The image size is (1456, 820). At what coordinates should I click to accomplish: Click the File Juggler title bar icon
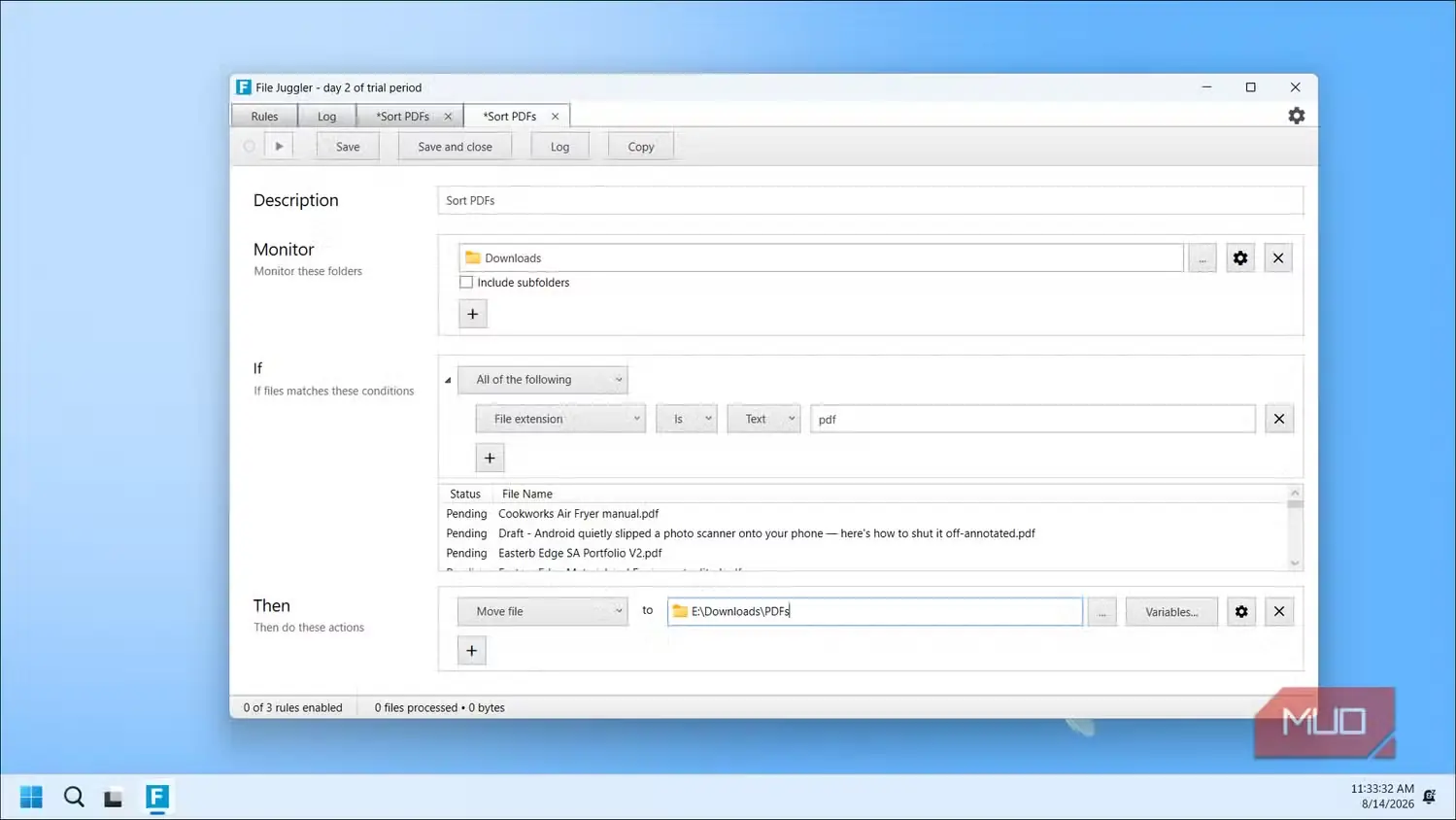pos(243,87)
